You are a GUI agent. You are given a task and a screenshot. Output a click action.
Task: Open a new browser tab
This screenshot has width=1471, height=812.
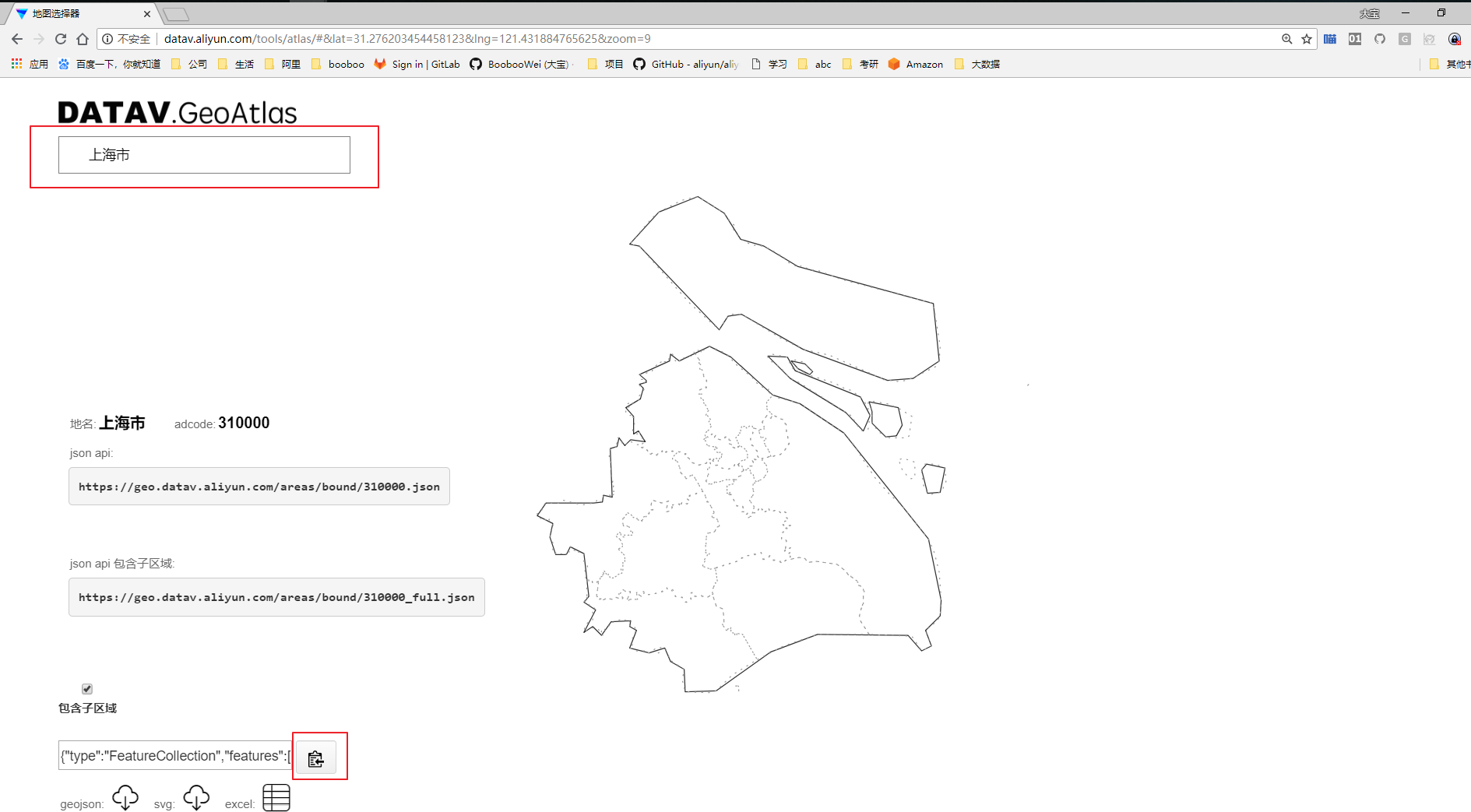tap(177, 14)
